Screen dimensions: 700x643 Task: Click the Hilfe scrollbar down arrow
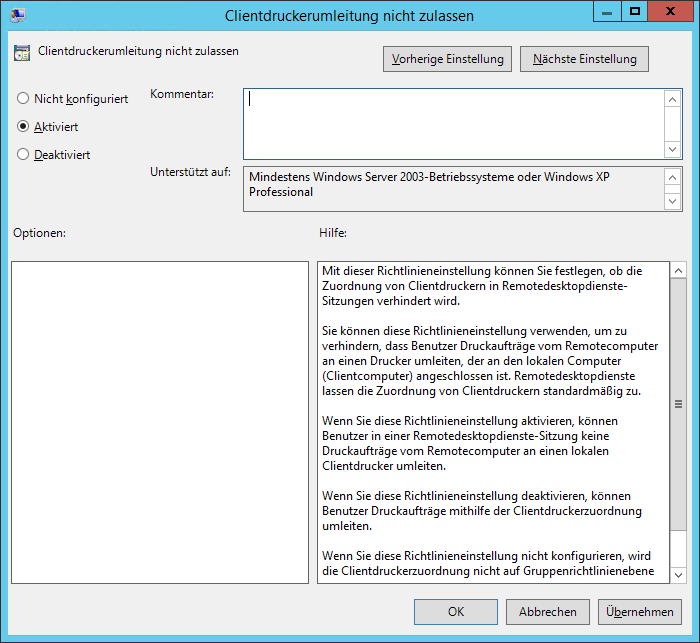point(678,574)
